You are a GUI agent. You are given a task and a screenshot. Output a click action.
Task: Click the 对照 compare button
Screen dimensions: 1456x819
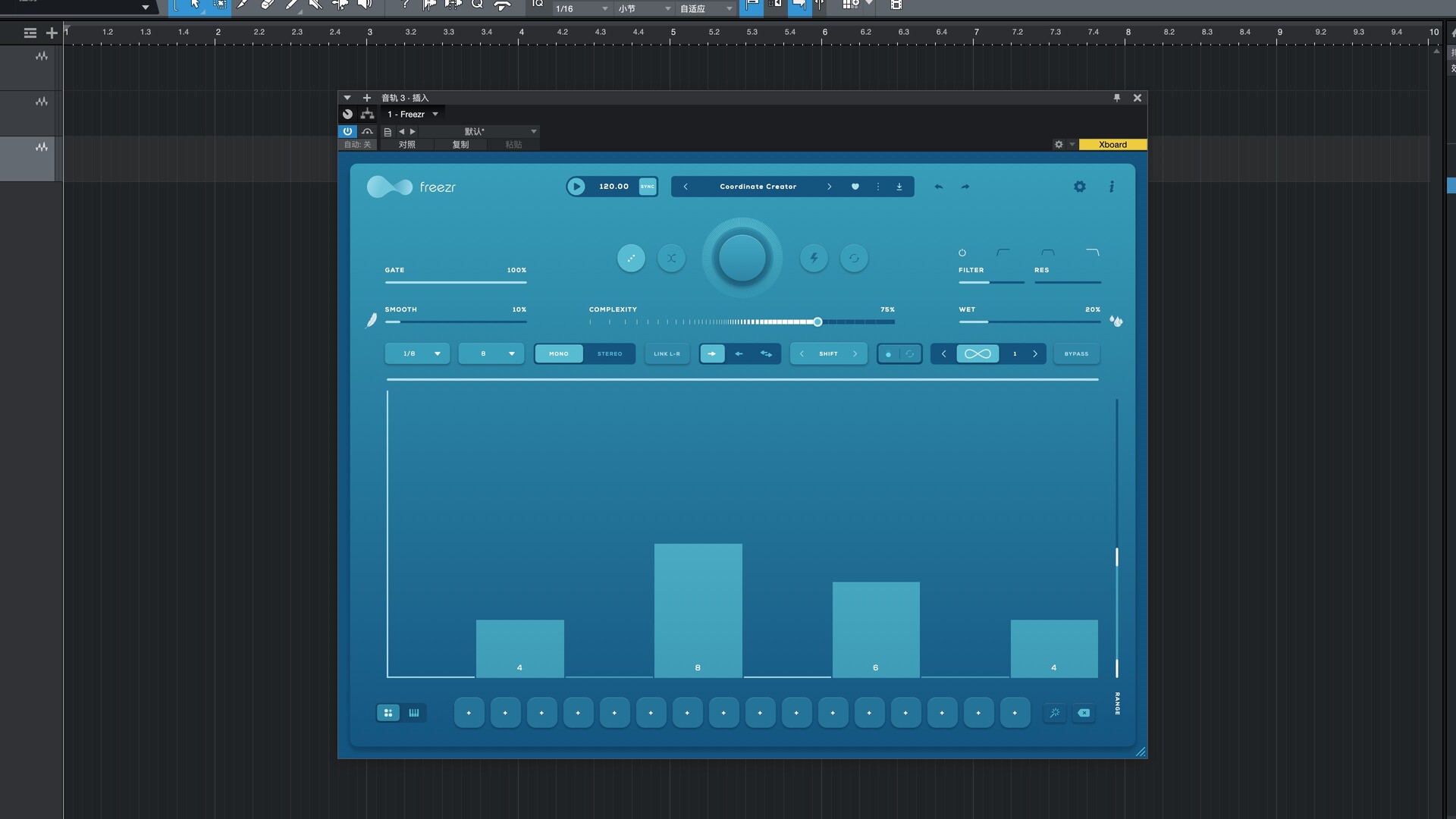pos(407,144)
